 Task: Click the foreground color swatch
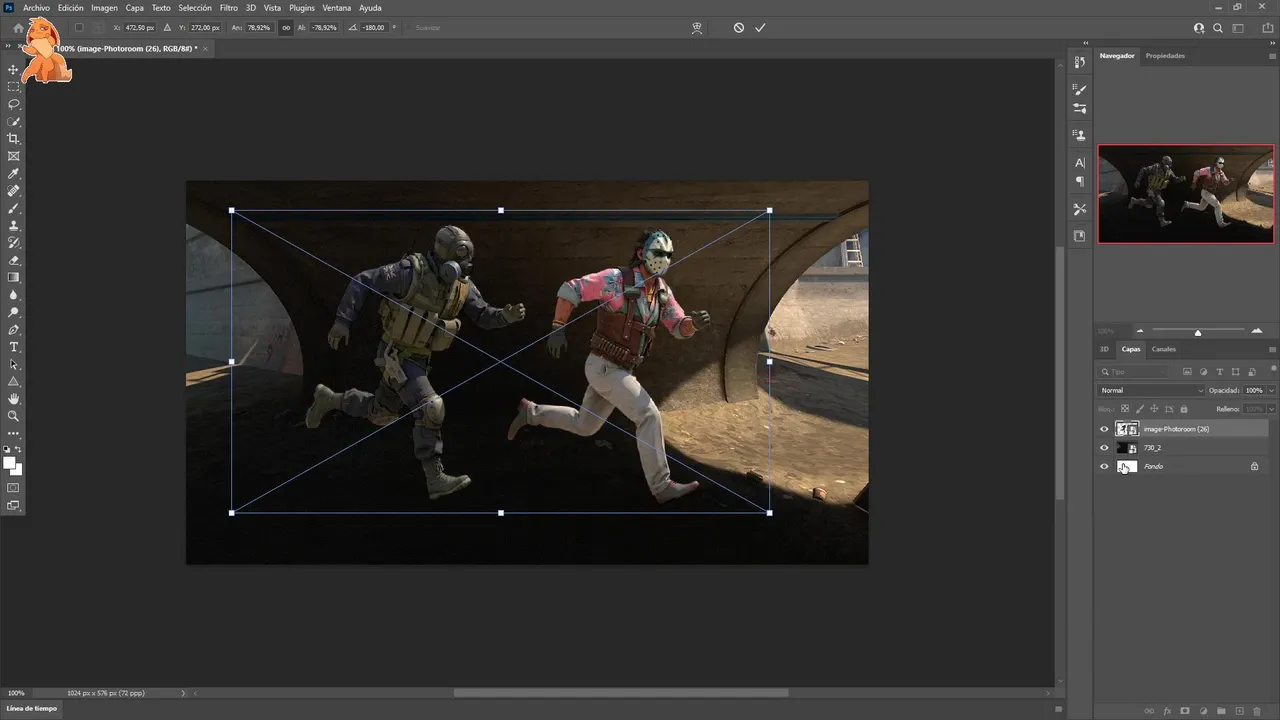(11, 463)
